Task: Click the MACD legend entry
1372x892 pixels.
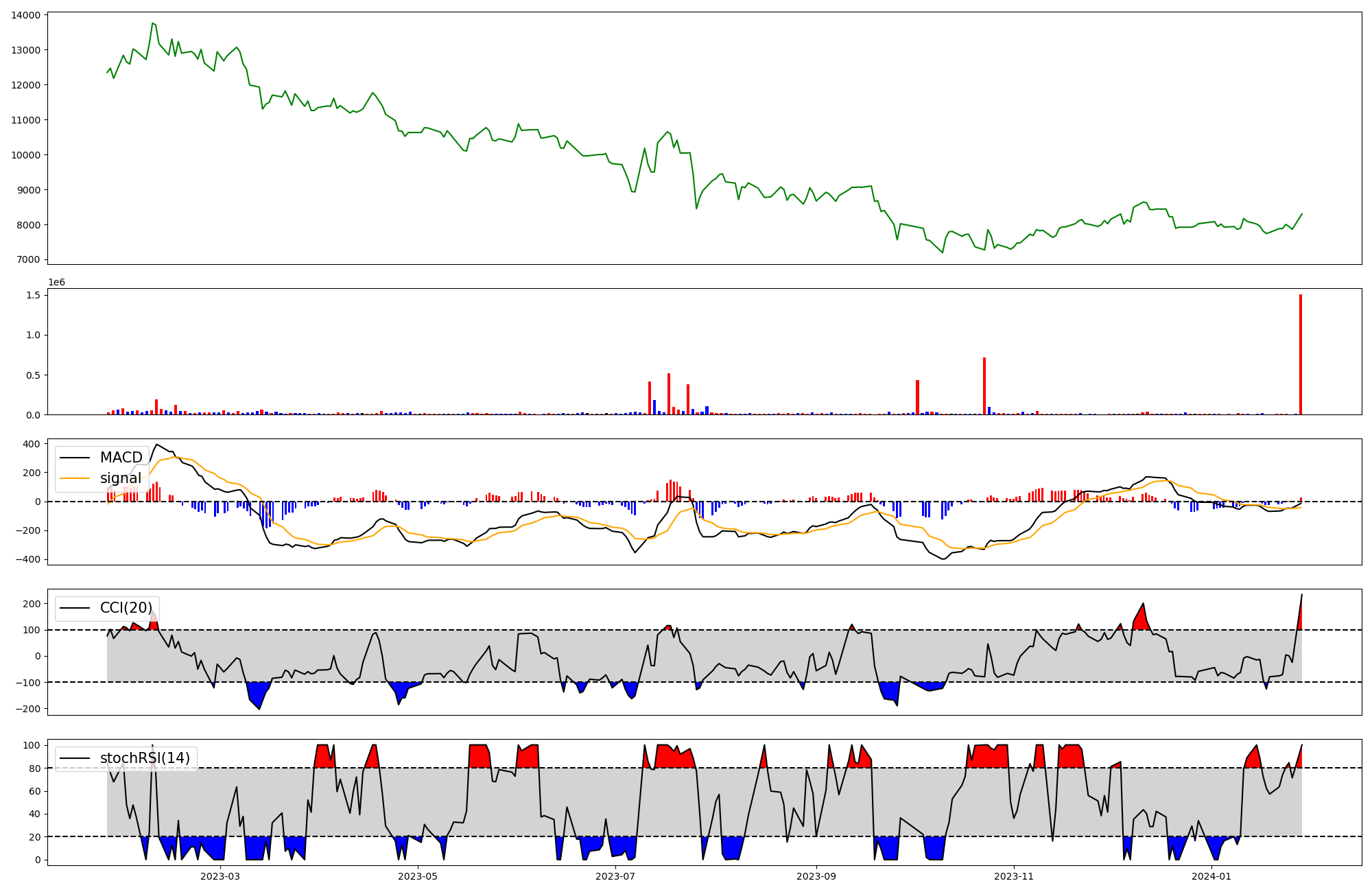Action: (121, 458)
